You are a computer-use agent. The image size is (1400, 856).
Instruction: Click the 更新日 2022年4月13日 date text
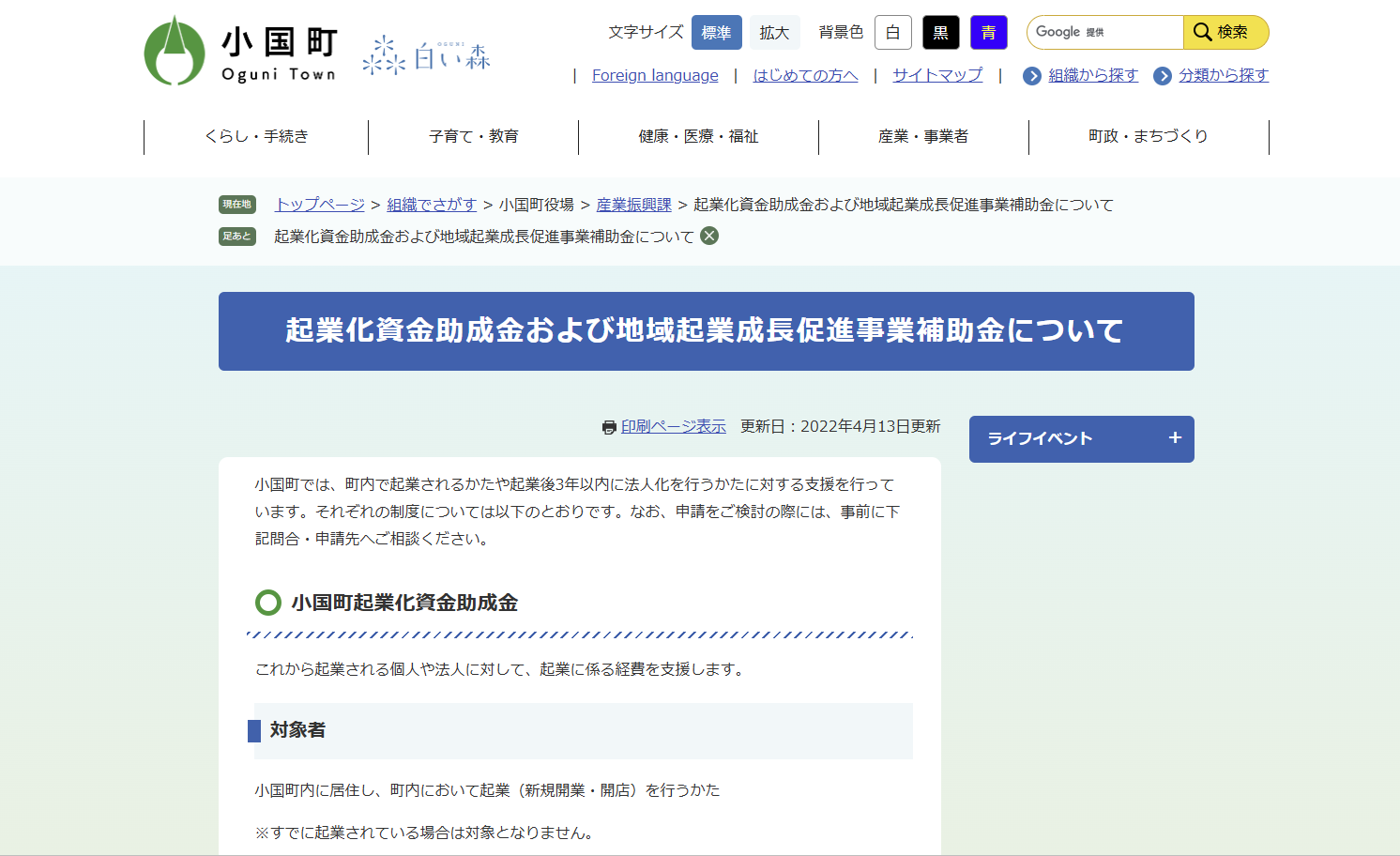841,426
